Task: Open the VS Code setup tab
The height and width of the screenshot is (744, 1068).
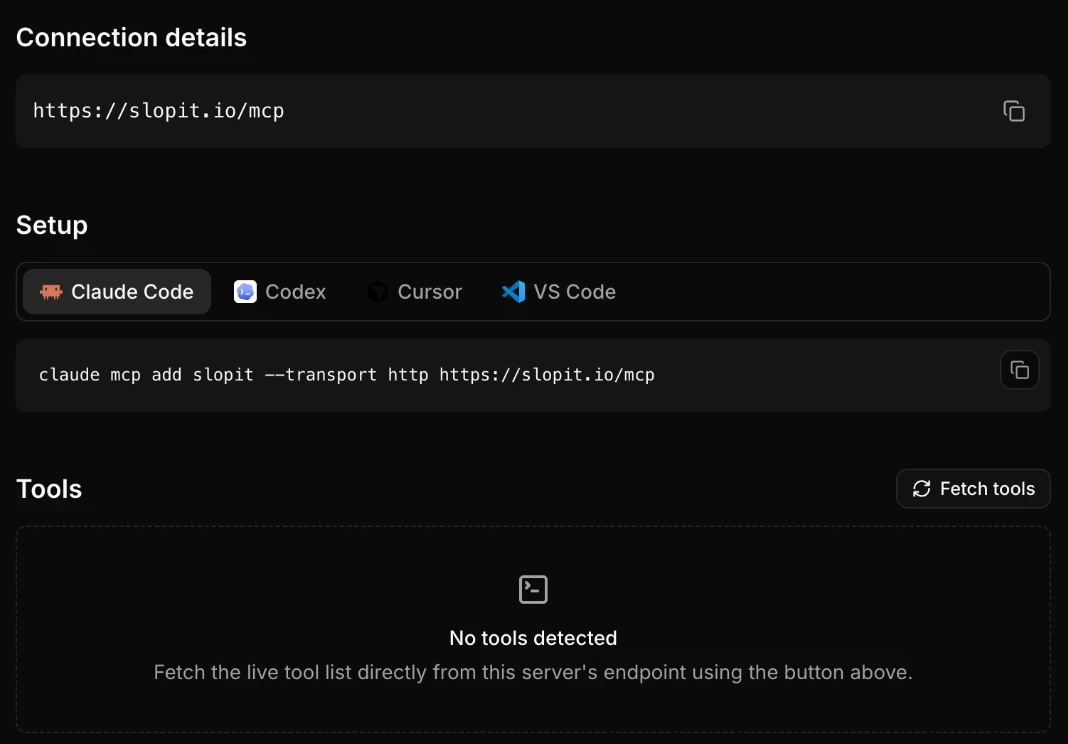Action: click(559, 292)
